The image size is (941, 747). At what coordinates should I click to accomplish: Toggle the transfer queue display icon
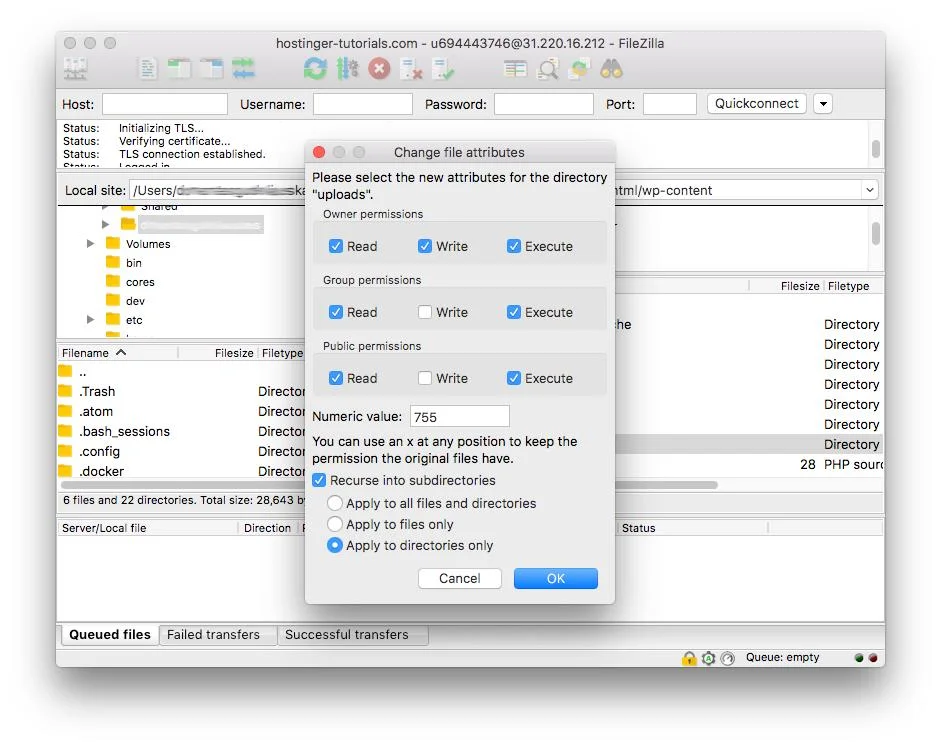coord(243,69)
